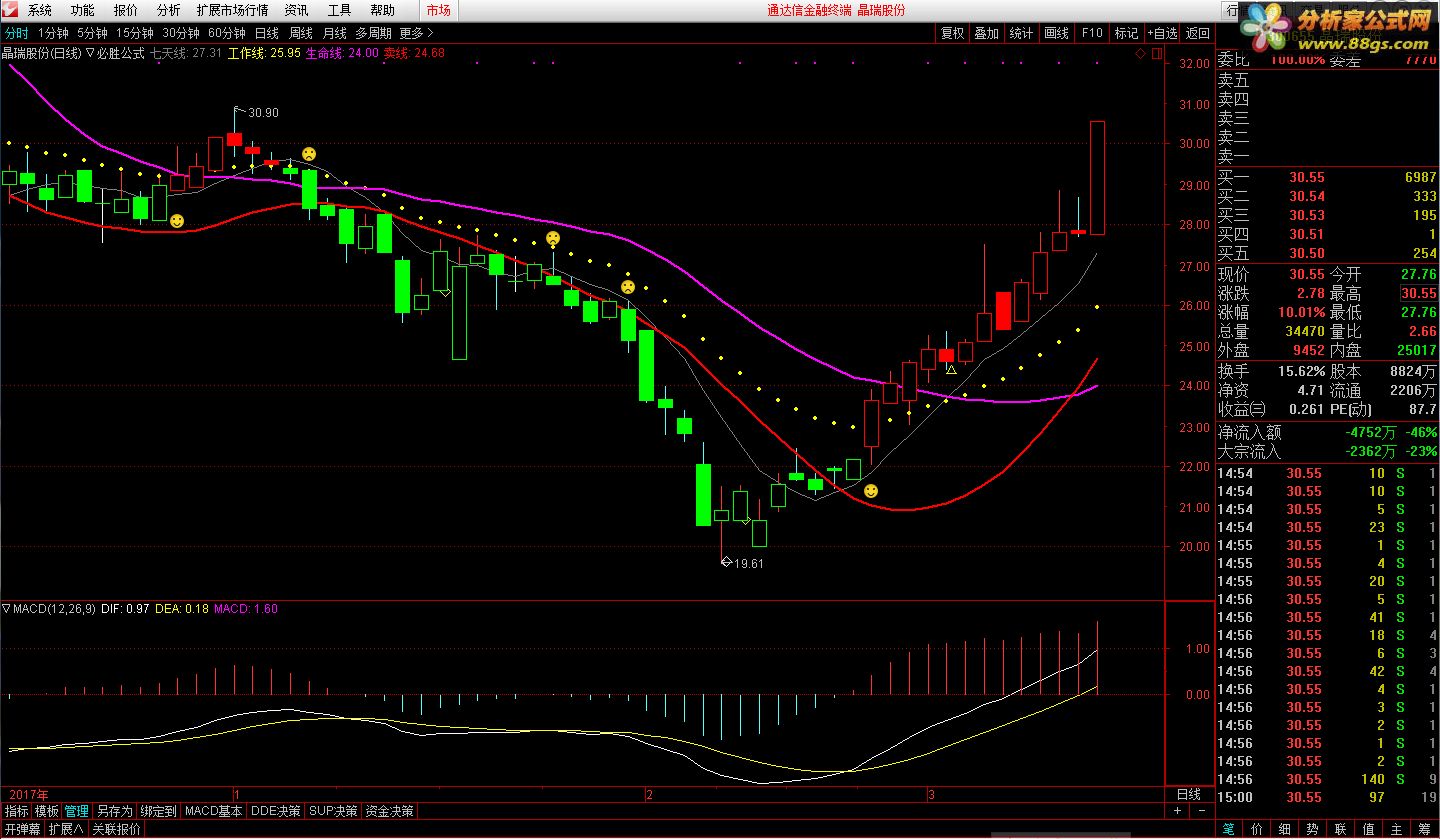Screen dimensions: 1440x839
Task: Open the 报价 menu
Action: click(126, 10)
